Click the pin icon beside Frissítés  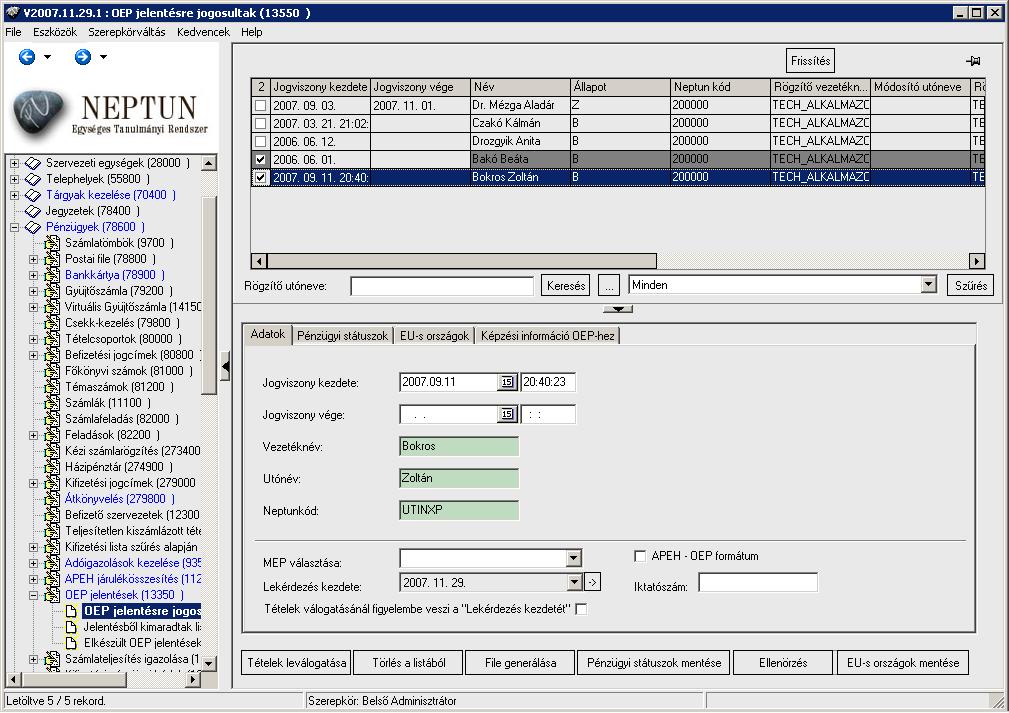click(x=973, y=61)
